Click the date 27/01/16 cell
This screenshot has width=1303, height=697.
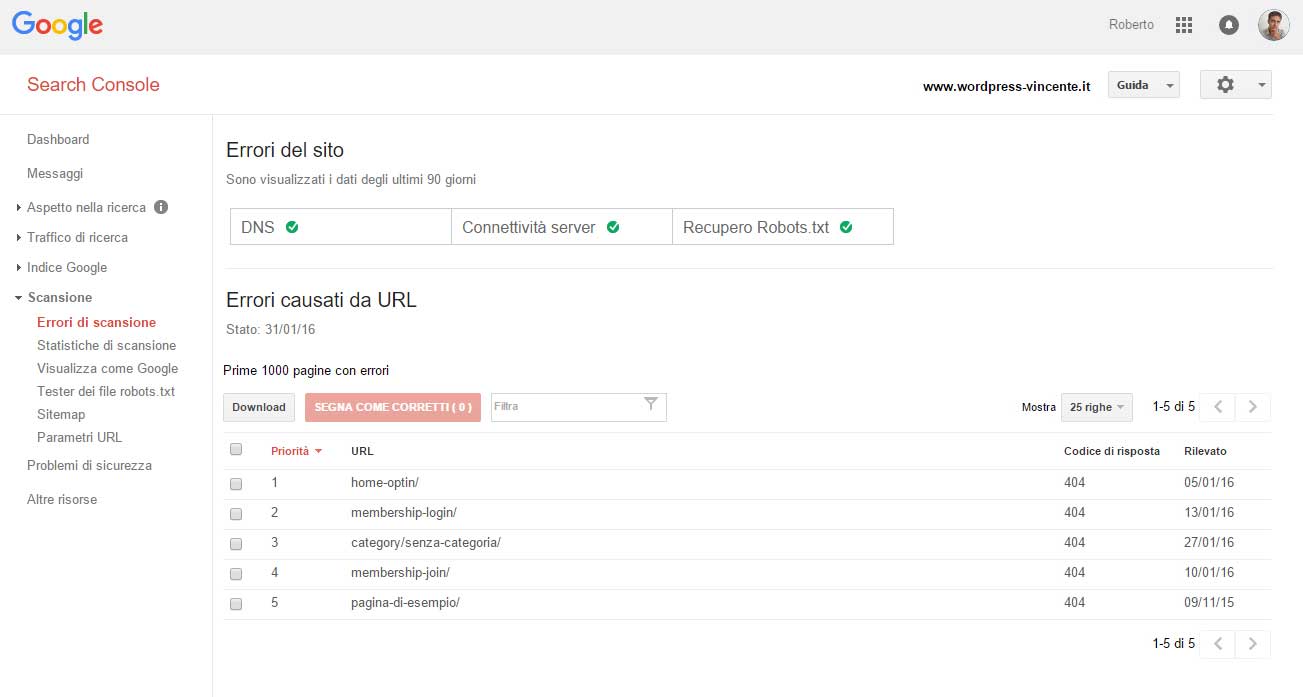tap(1209, 543)
